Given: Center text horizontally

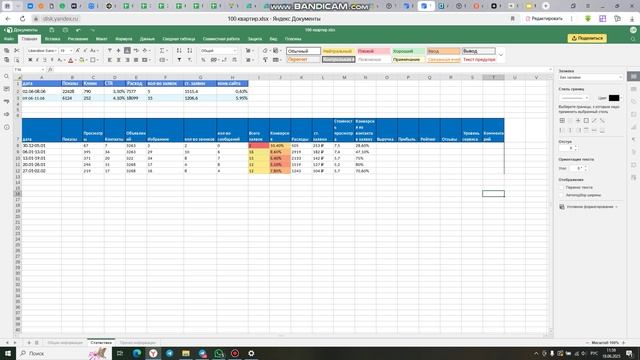Looking at the screenshot, I should click(x=118, y=60).
